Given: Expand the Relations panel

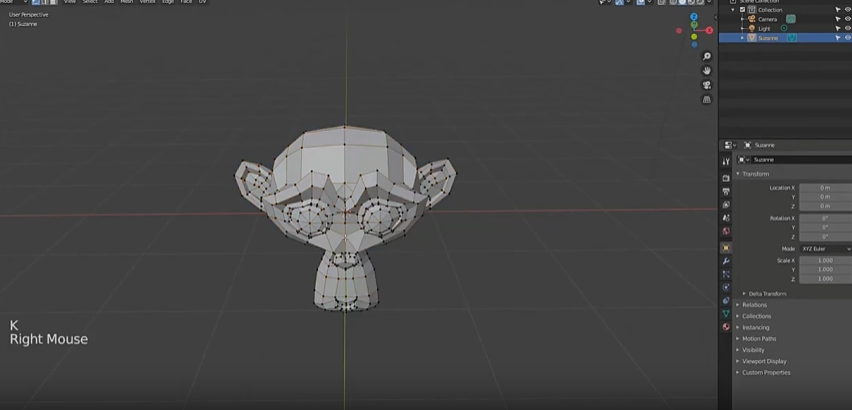Looking at the screenshot, I should pyautogui.click(x=754, y=305).
